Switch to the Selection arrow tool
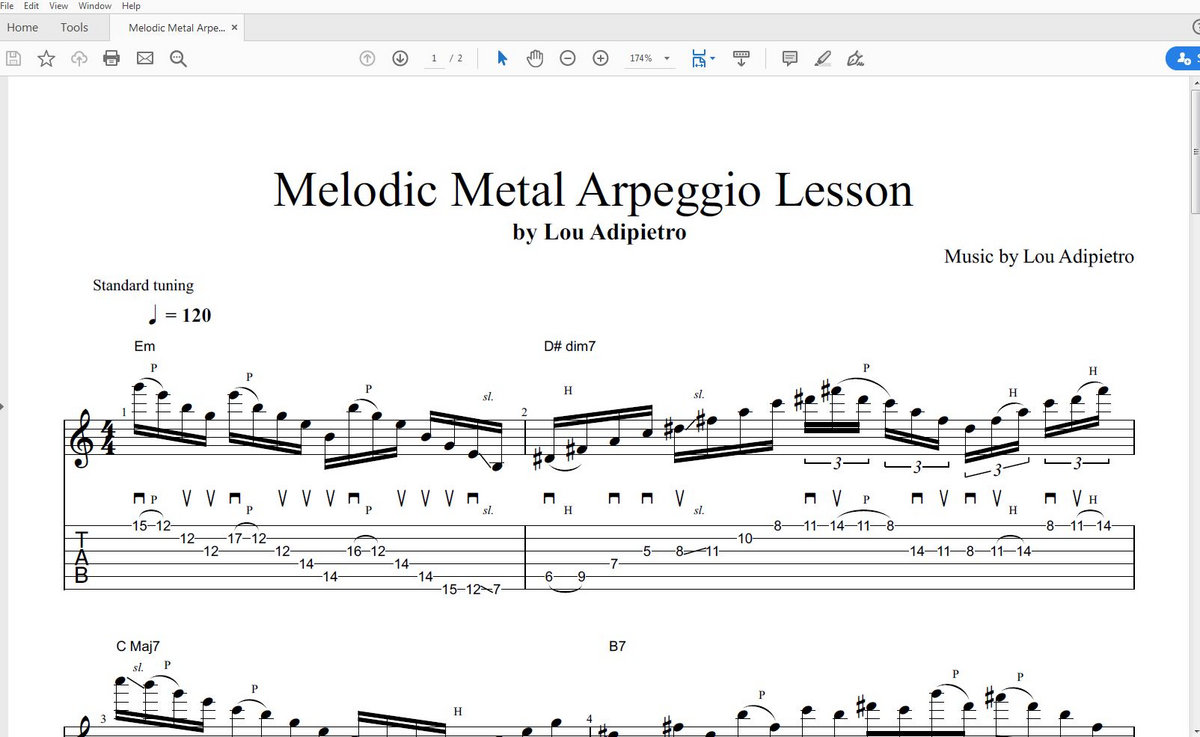1200x737 pixels. (x=500, y=58)
